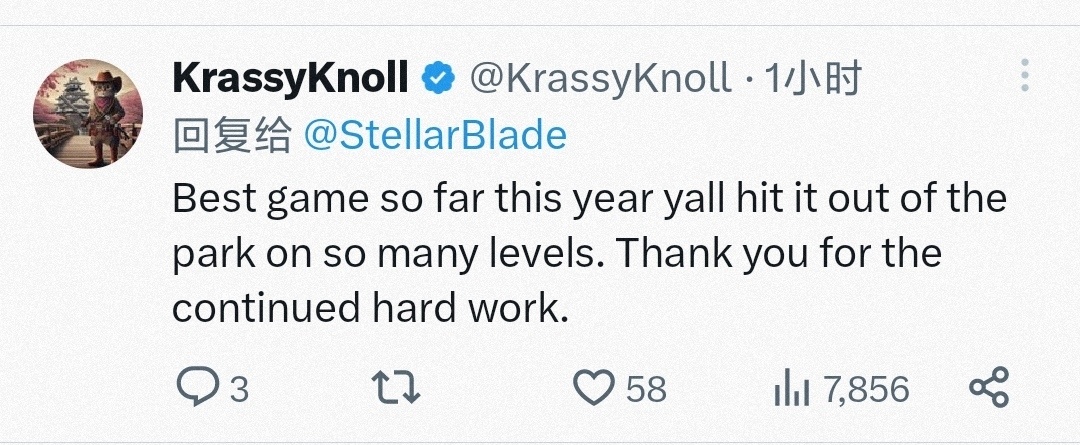Click the phrase "Thank you for the"
Screen dimensions: 1080x445
point(778,253)
